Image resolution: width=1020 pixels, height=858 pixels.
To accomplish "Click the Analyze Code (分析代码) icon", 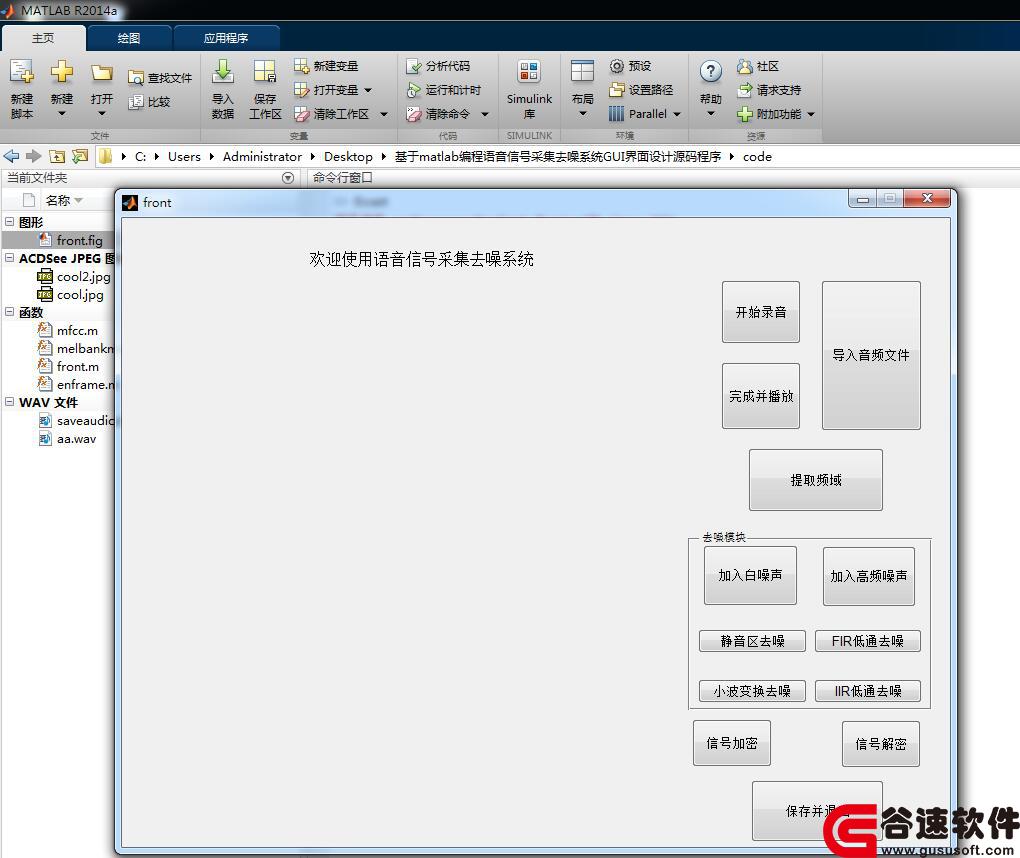I will [414, 66].
